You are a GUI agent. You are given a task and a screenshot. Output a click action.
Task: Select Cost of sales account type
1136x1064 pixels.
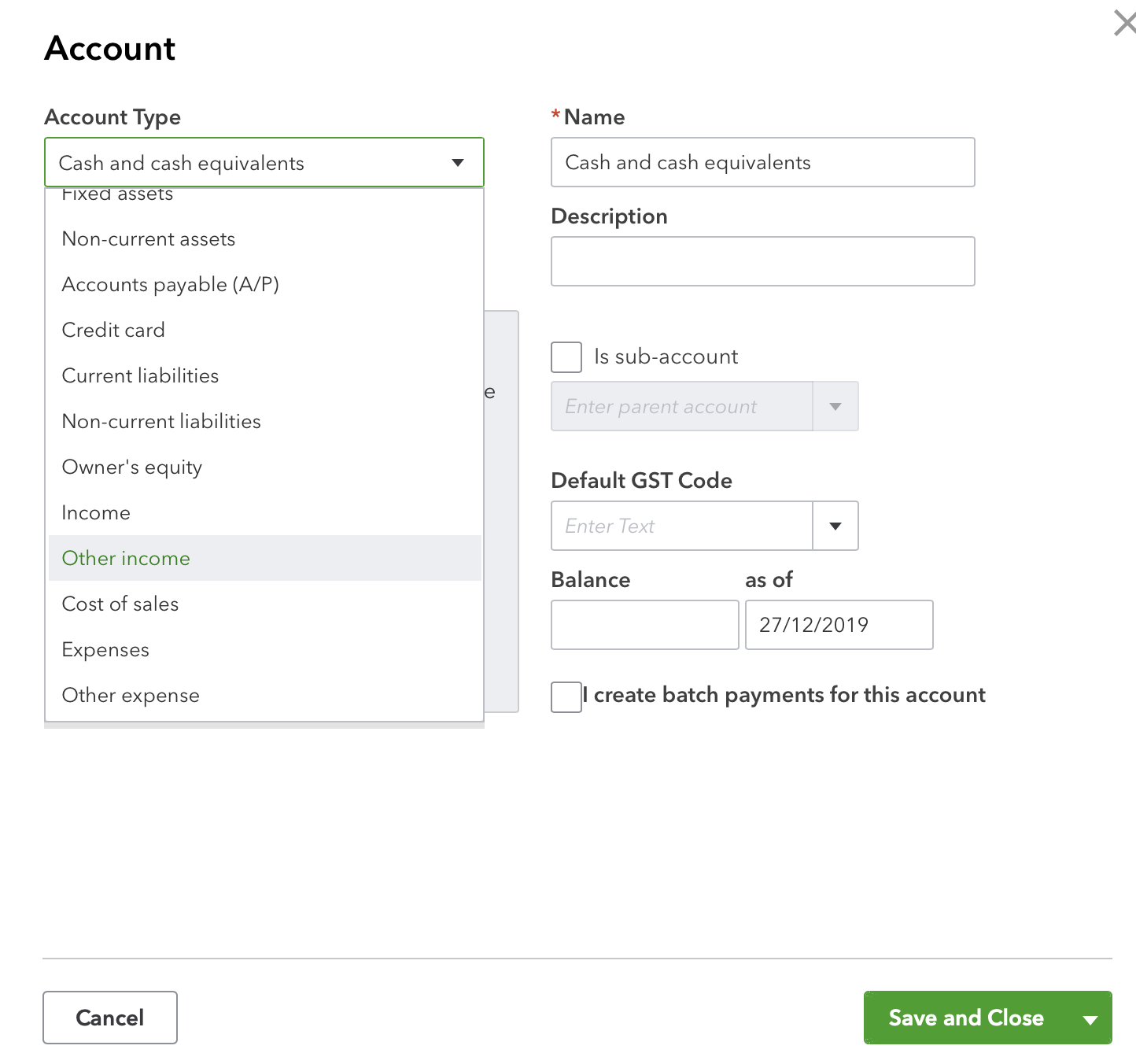coord(120,604)
